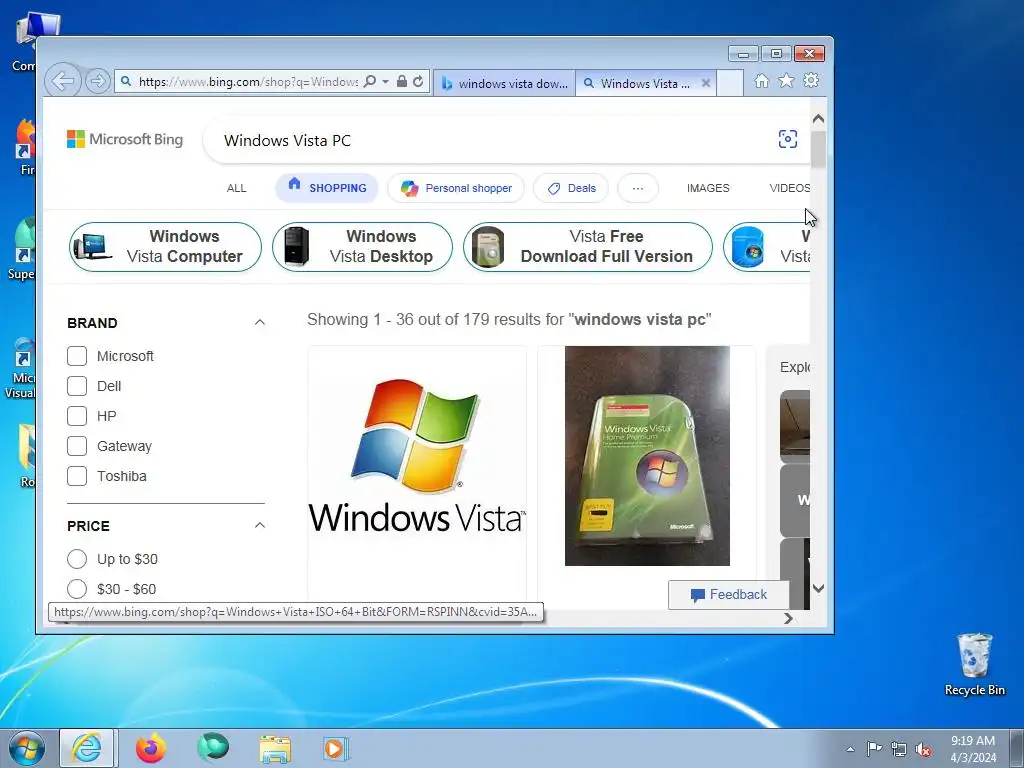Expand more options with ellipsis button
This screenshot has height=768, width=1024.
(x=638, y=188)
